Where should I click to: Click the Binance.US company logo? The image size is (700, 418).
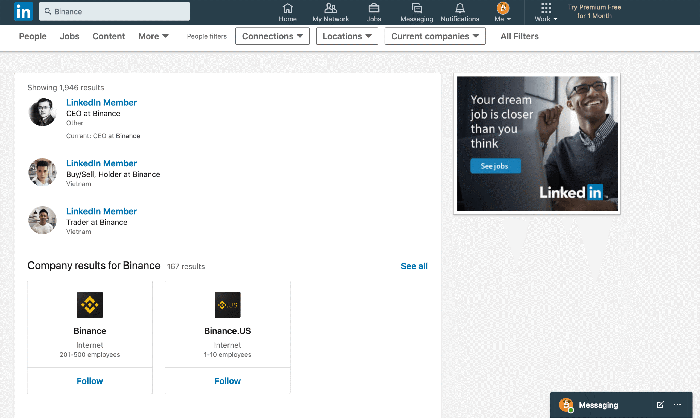[228, 305]
